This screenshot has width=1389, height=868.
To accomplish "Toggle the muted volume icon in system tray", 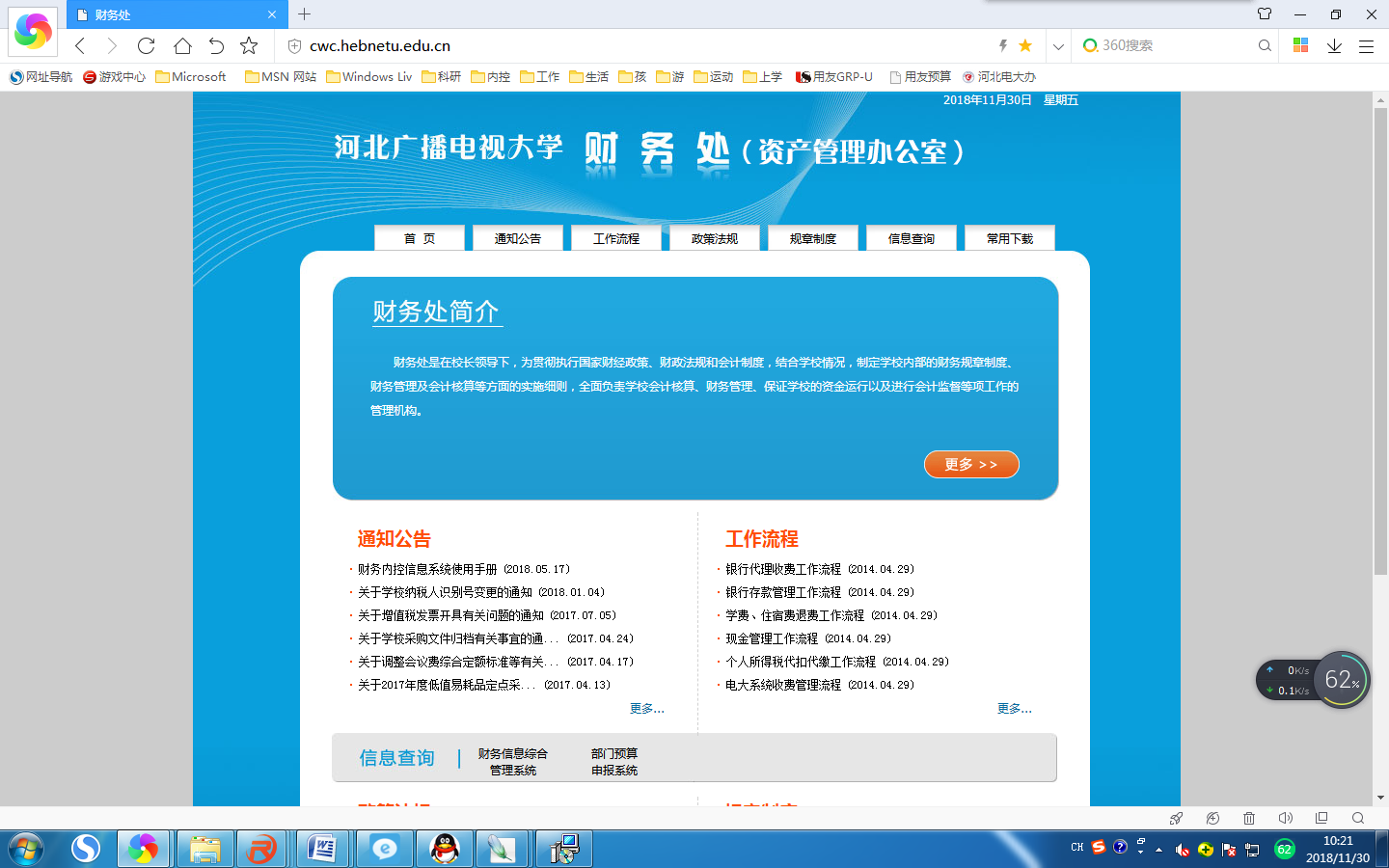I will pyautogui.click(x=1182, y=850).
